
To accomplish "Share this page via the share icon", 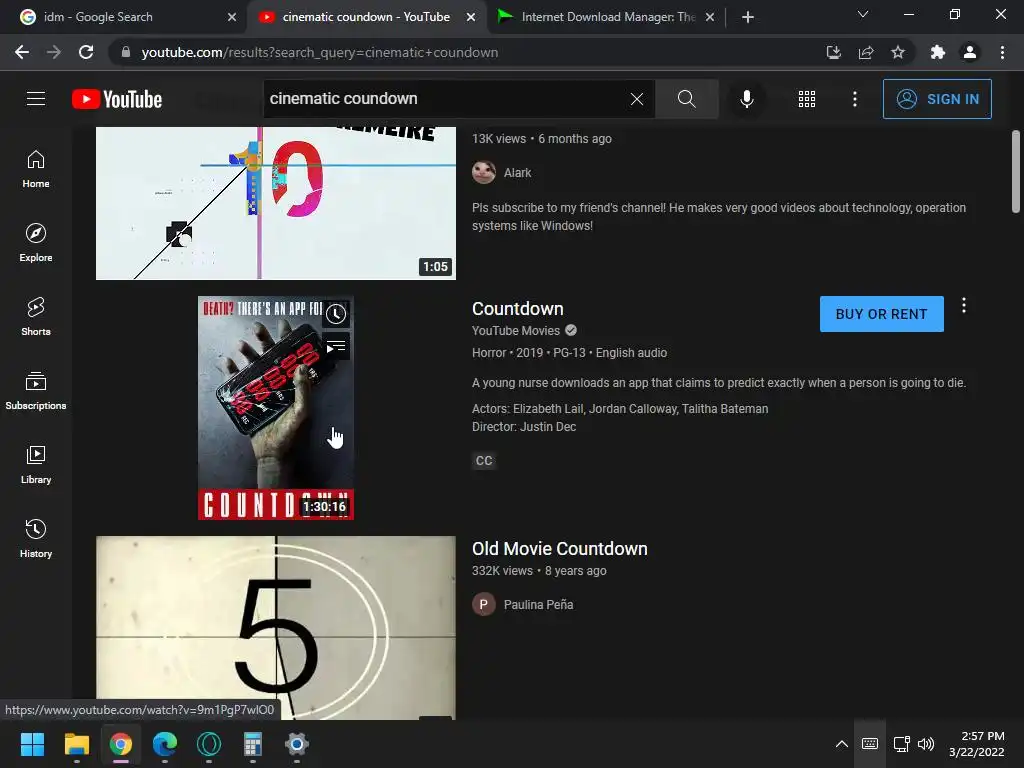I will click(866, 52).
